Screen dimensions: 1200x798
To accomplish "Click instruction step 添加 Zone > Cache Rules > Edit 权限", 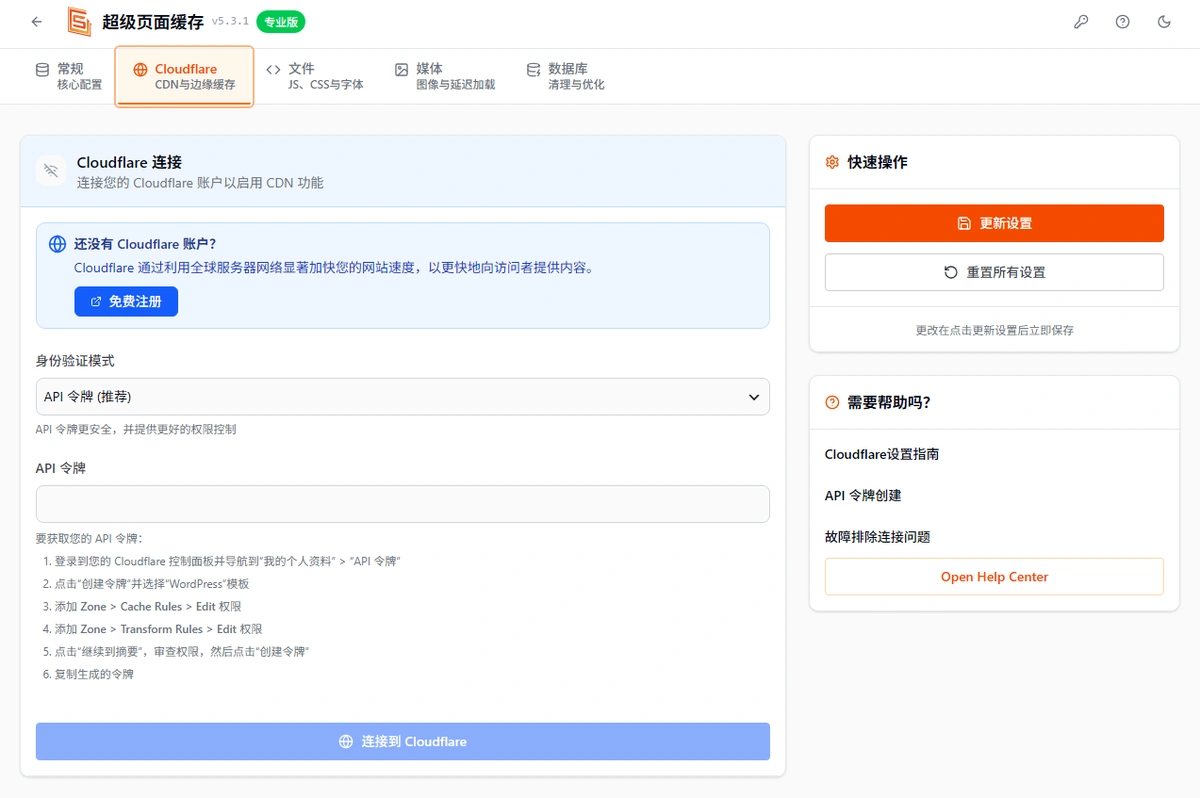I will pyautogui.click(x=148, y=606).
